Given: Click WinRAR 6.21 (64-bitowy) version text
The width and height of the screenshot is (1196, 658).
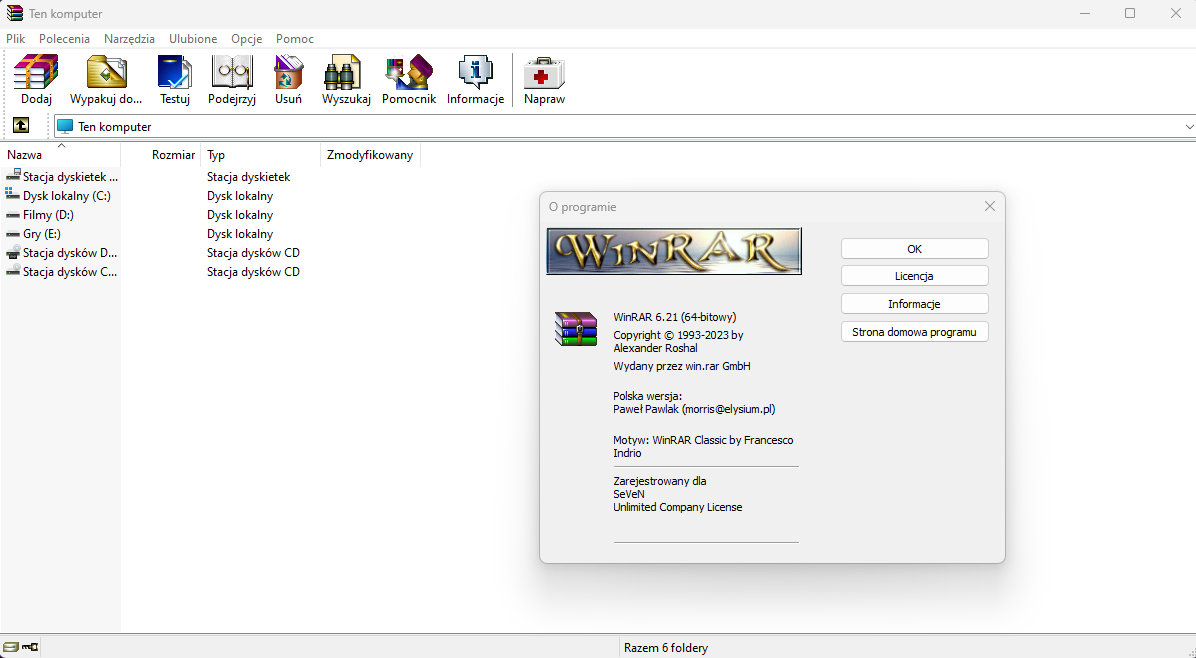Looking at the screenshot, I should [675, 317].
